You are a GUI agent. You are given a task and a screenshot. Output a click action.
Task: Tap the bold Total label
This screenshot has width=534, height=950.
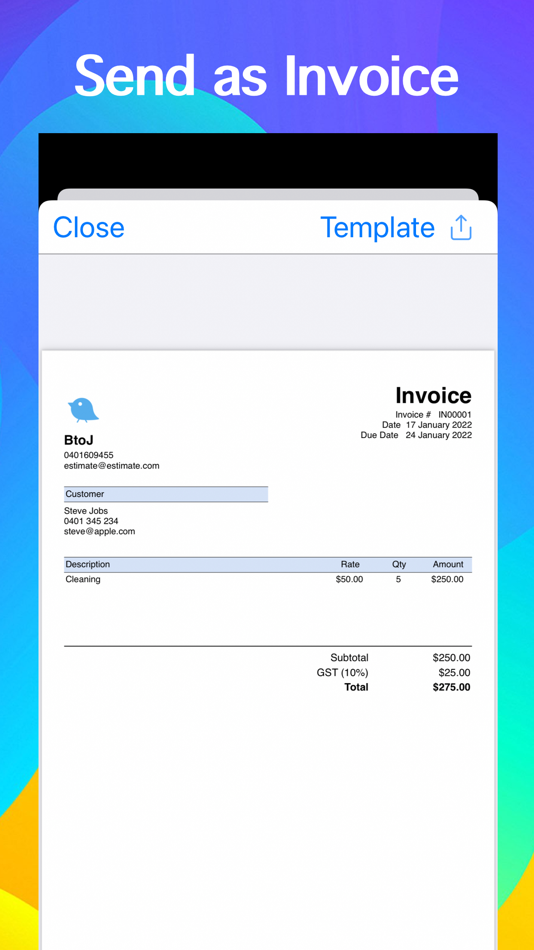(356, 687)
